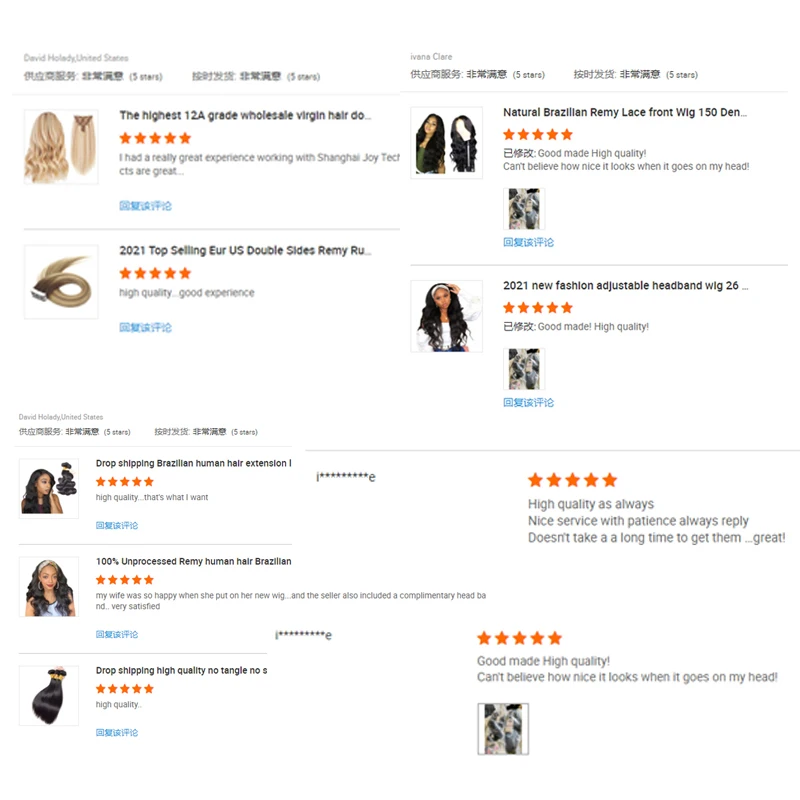
Task: Click reply link under Natural Brazilian Remy wig review
Action: coord(529,242)
